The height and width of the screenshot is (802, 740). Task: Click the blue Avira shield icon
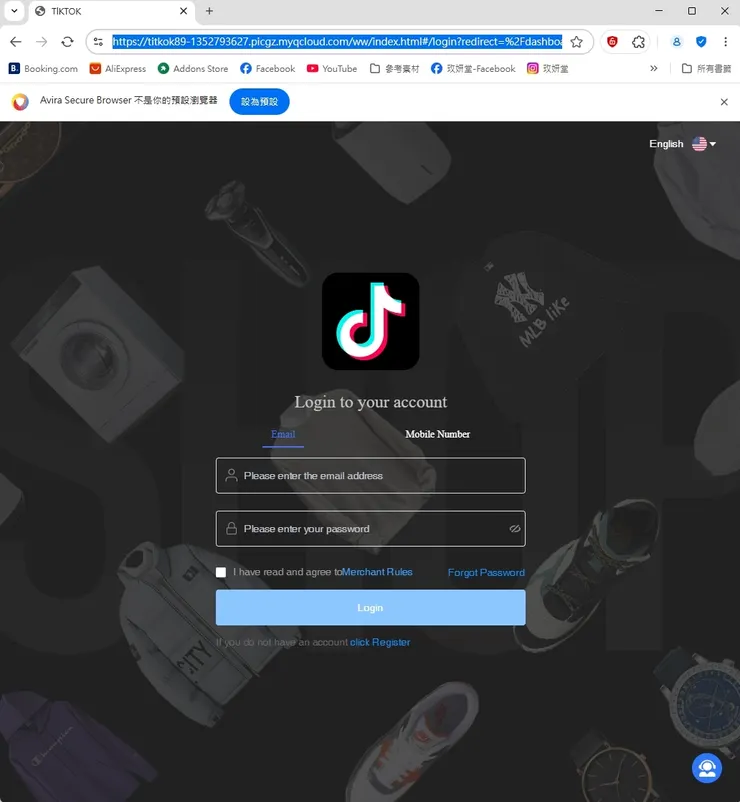[x=701, y=42]
